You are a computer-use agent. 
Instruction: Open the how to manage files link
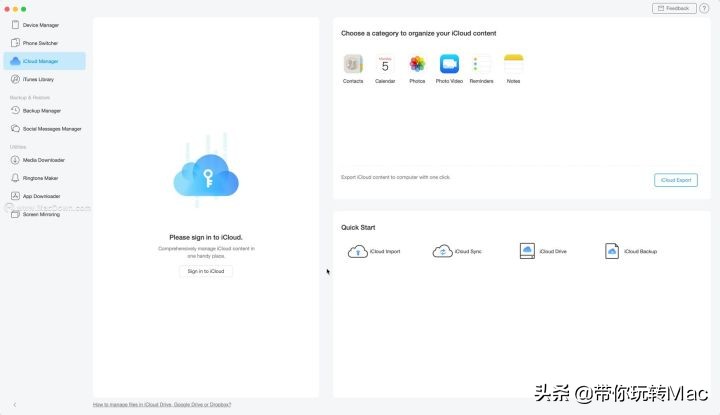(162, 404)
